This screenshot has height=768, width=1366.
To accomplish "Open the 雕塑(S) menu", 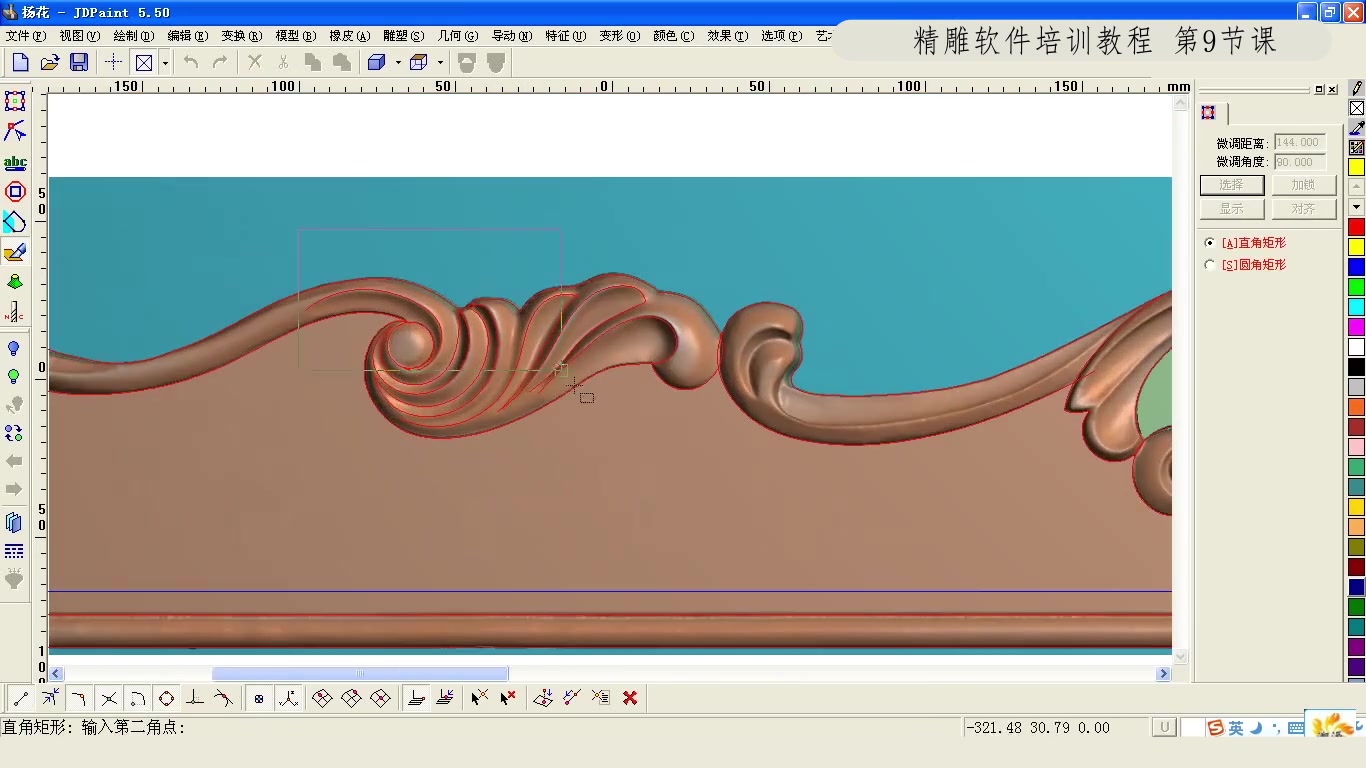I will 404,36.
